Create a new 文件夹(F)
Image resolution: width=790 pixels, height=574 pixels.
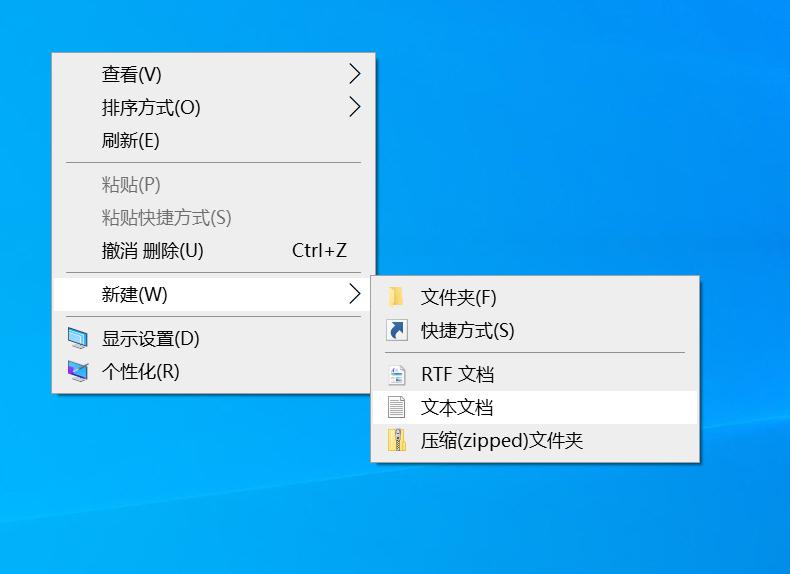pyautogui.click(x=535, y=297)
